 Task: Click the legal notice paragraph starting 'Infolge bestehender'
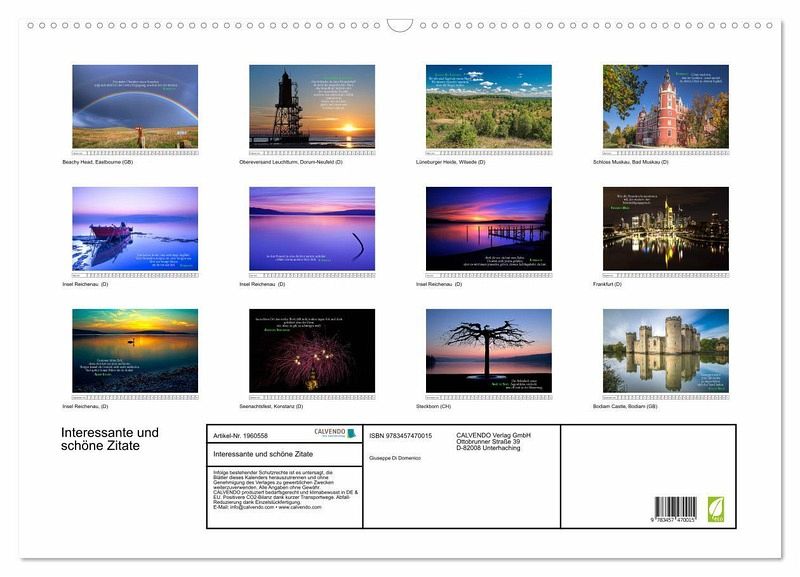point(285,490)
